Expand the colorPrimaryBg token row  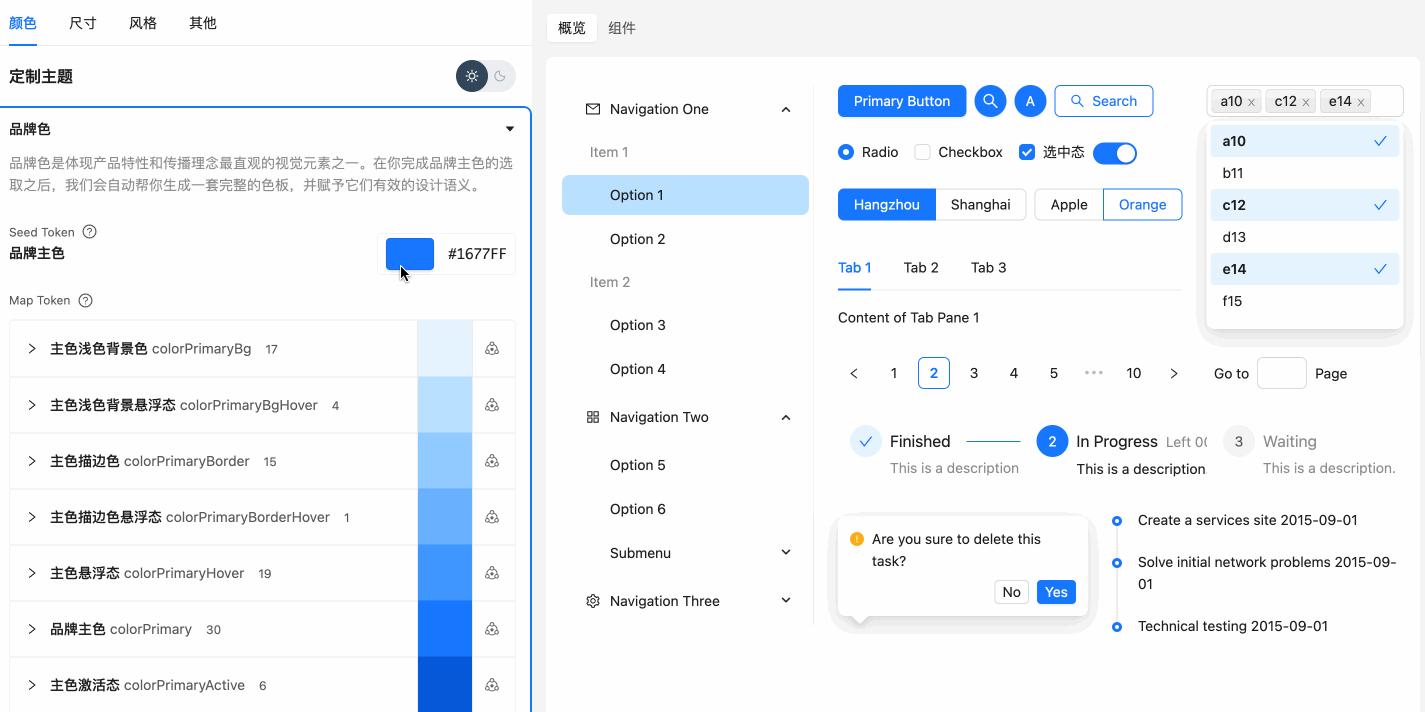pos(31,349)
